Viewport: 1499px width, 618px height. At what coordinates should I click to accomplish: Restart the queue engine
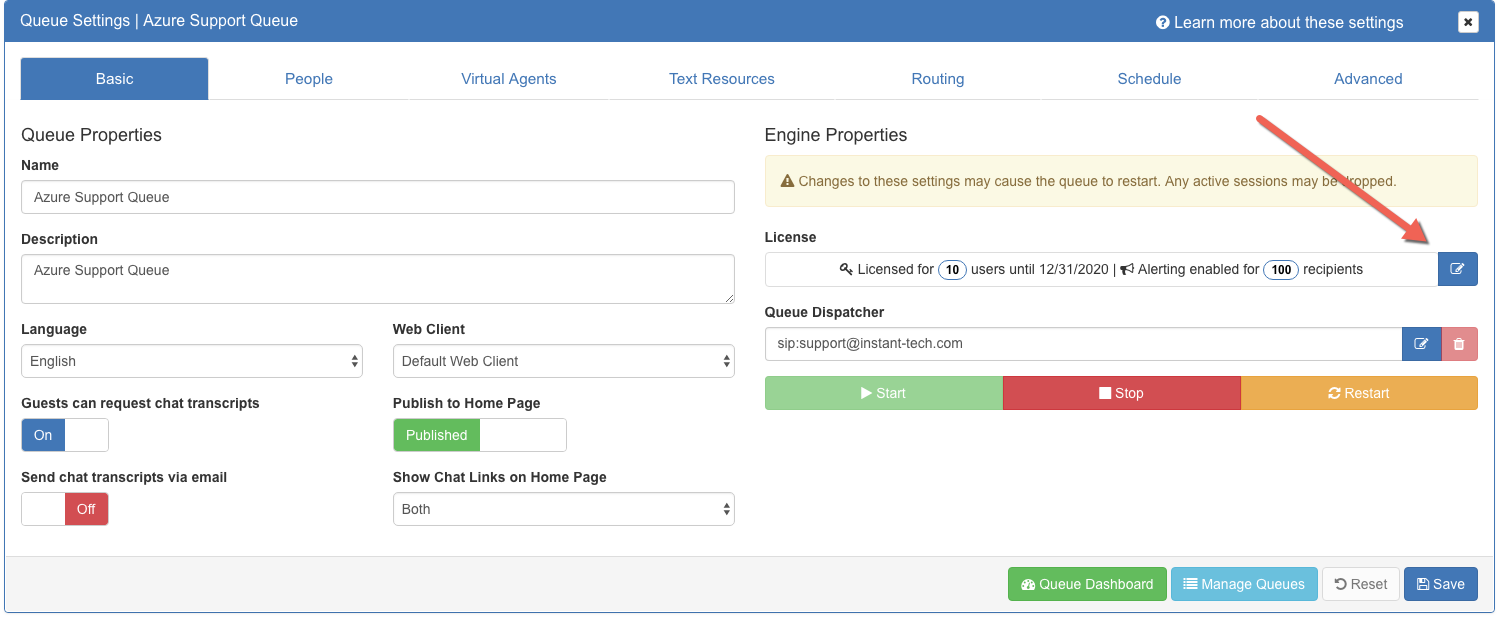1359,393
